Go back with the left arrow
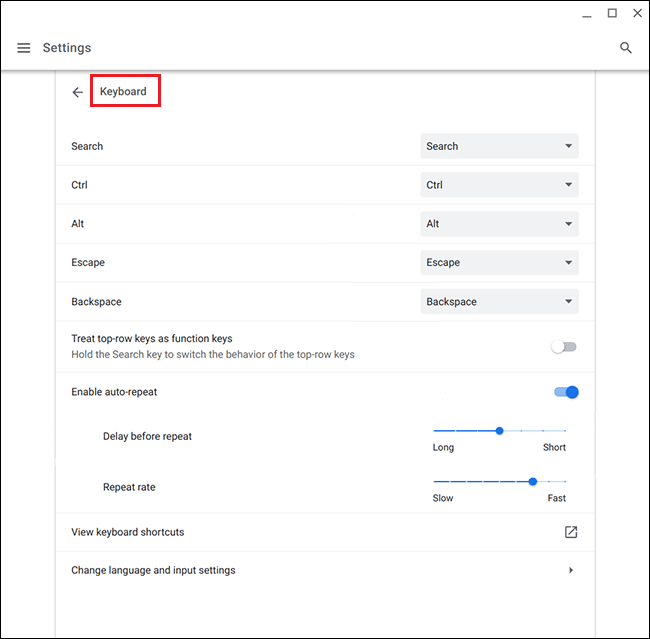 tap(78, 92)
